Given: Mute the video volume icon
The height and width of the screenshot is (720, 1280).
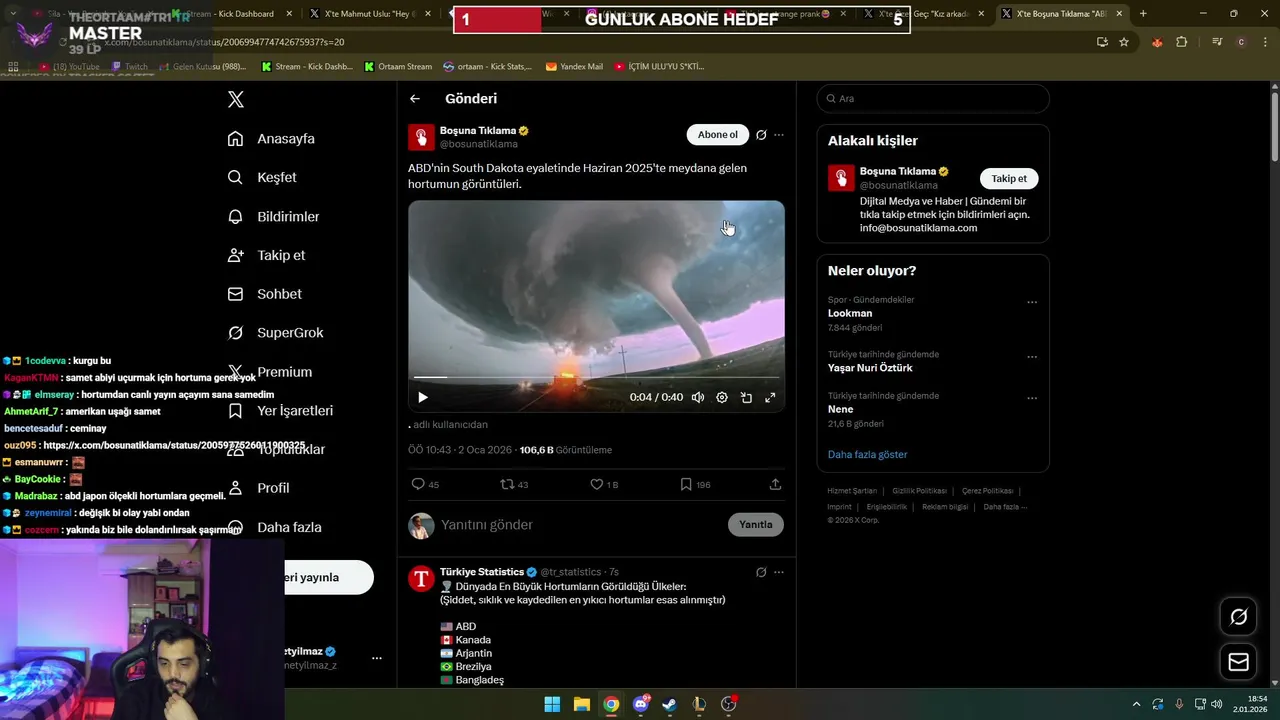Looking at the screenshot, I should coord(698,397).
